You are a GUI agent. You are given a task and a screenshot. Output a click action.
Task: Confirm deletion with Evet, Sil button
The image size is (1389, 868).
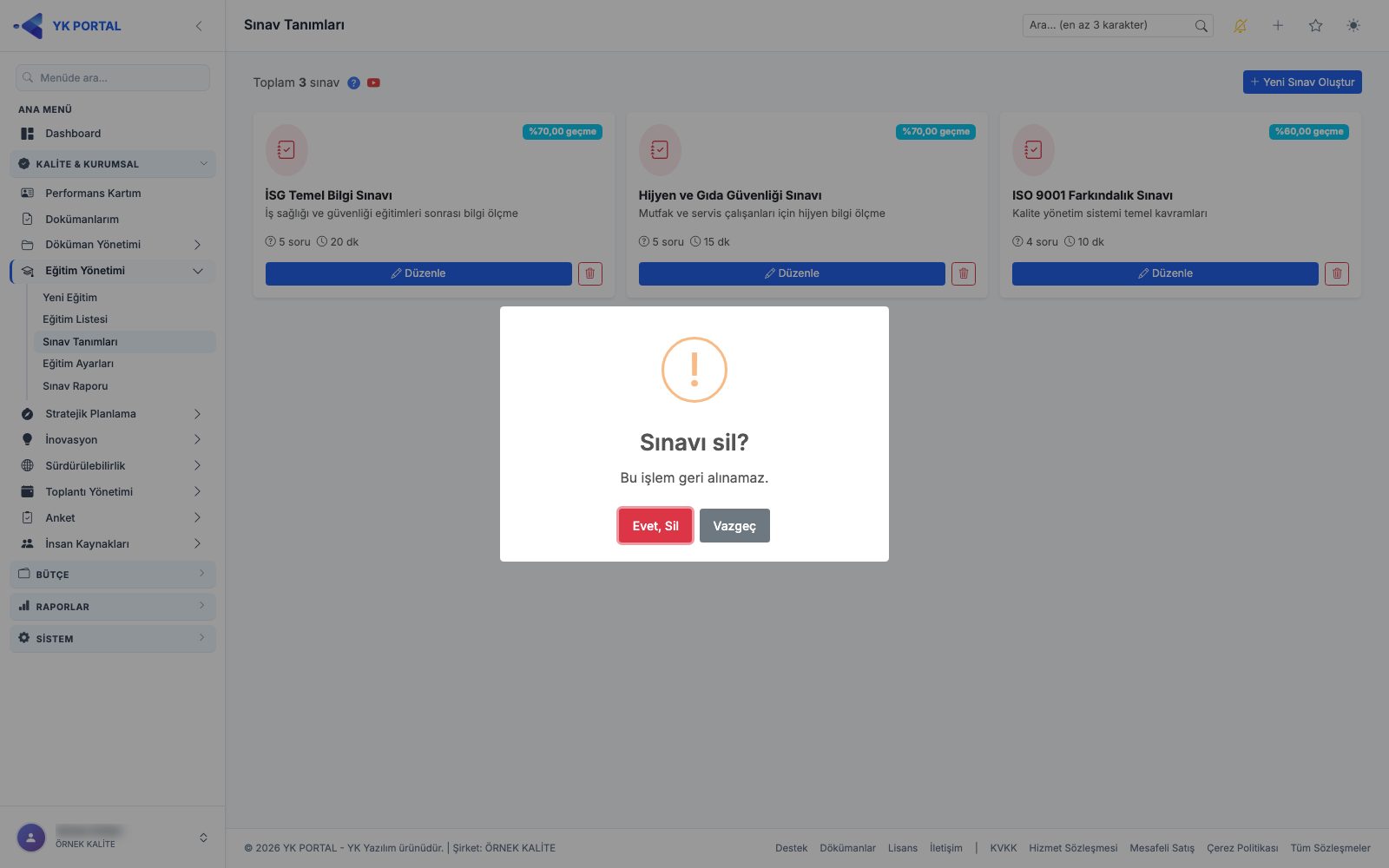(655, 525)
